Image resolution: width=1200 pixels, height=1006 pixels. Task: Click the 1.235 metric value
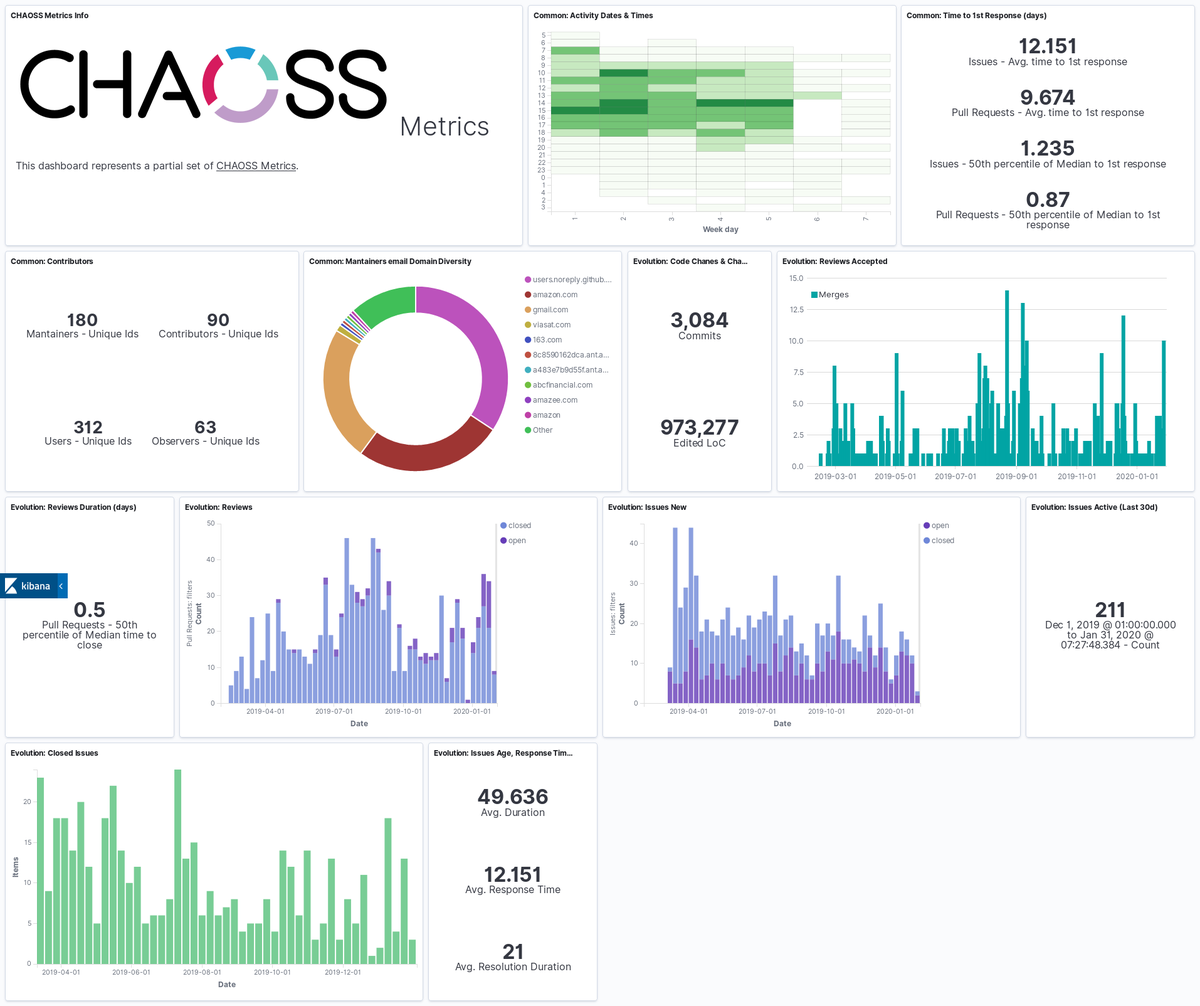coord(1047,148)
